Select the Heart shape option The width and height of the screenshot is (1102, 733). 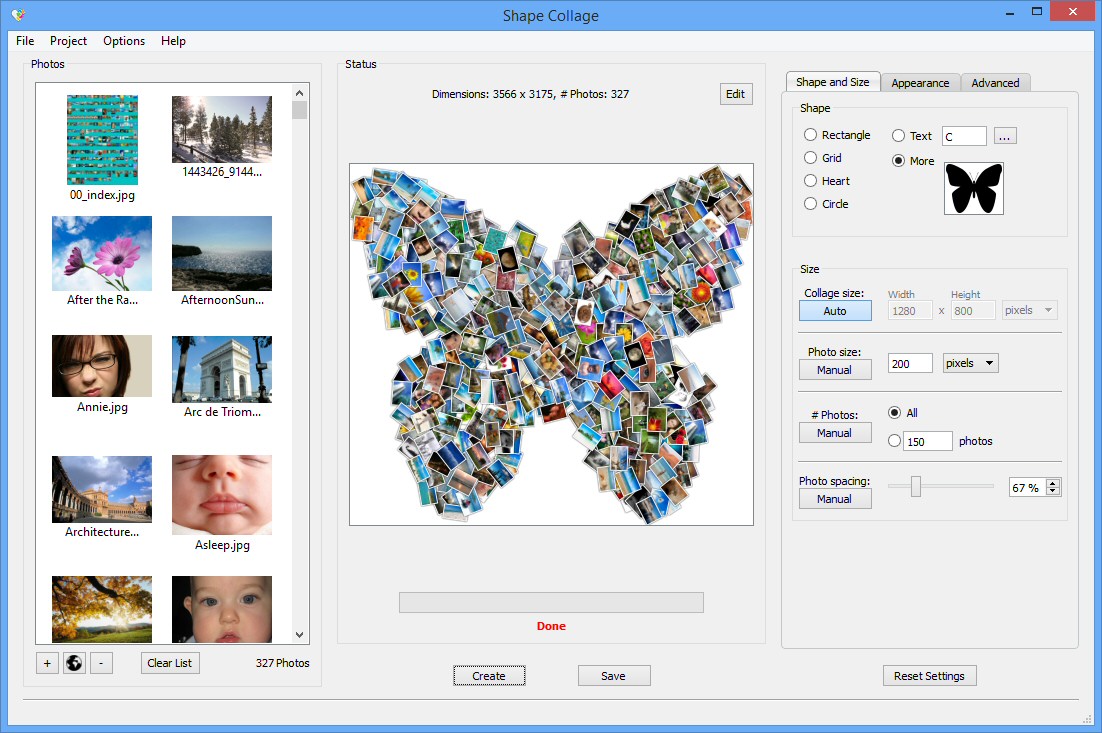(810, 181)
